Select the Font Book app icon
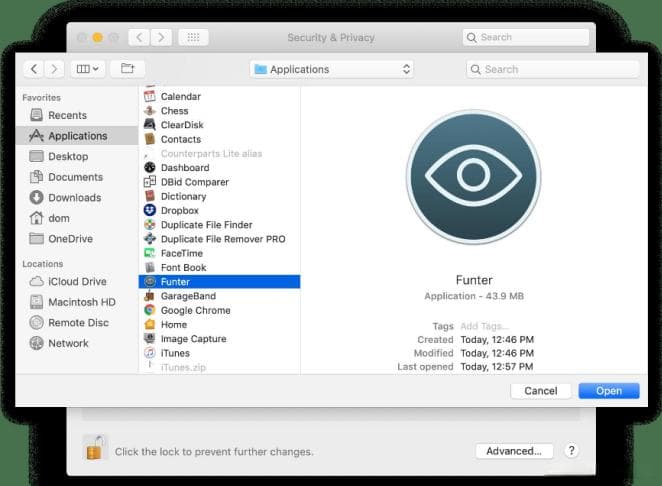The height and width of the screenshot is (486, 662). click(x=150, y=268)
